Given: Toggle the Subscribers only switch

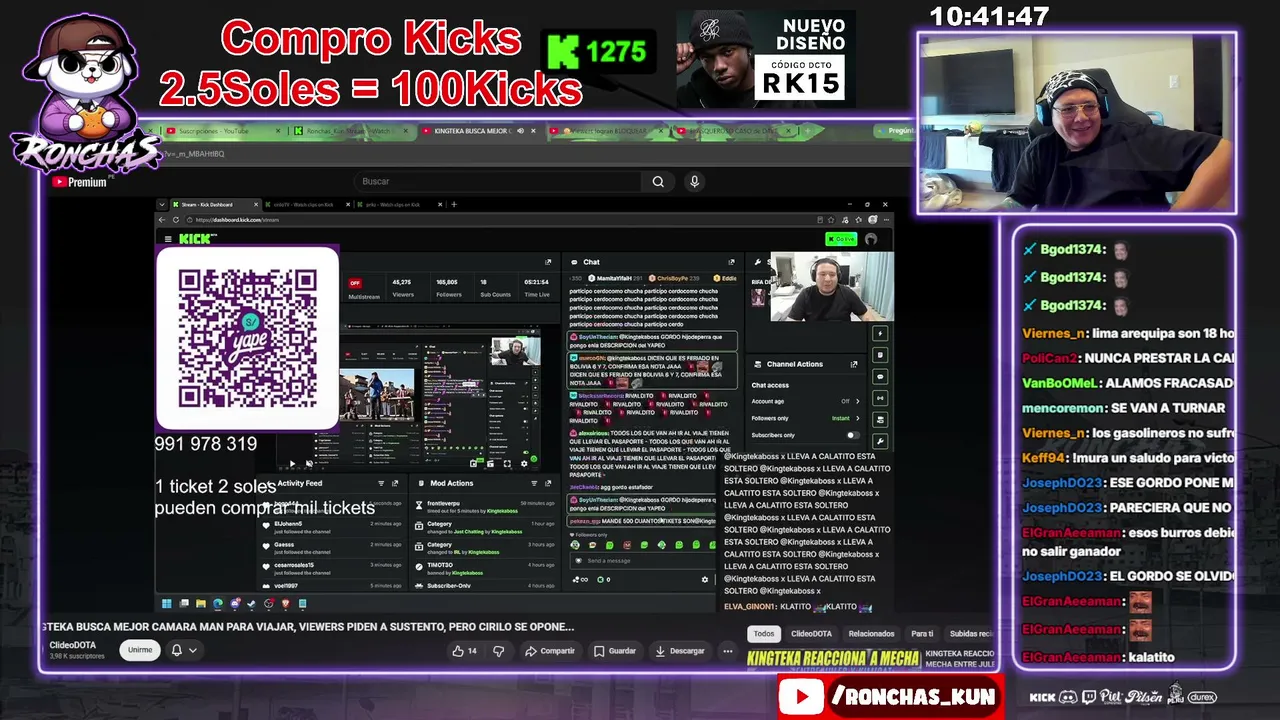Looking at the screenshot, I should tap(853, 435).
